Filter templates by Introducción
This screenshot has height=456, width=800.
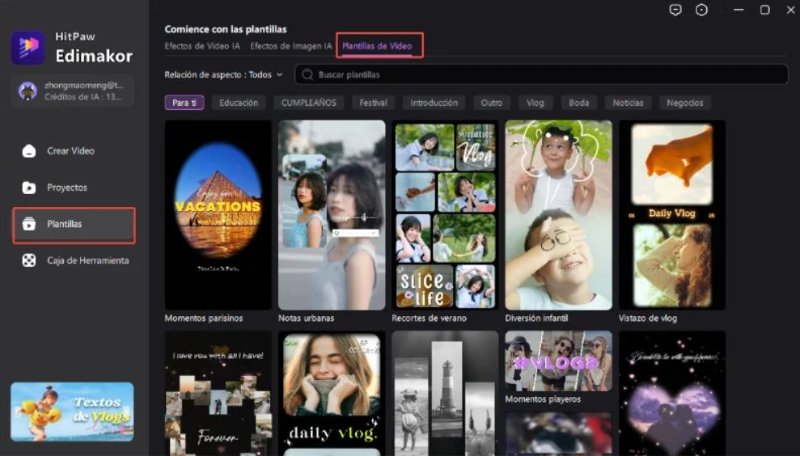click(x=434, y=103)
